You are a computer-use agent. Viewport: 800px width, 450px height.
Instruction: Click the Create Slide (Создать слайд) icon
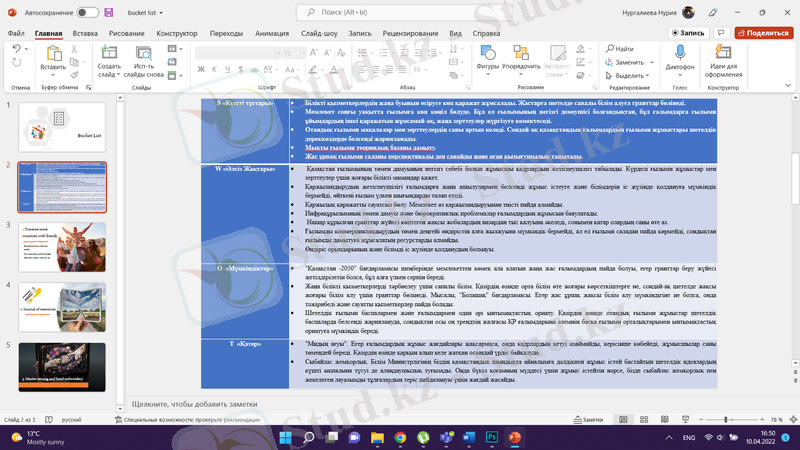[109, 54]
